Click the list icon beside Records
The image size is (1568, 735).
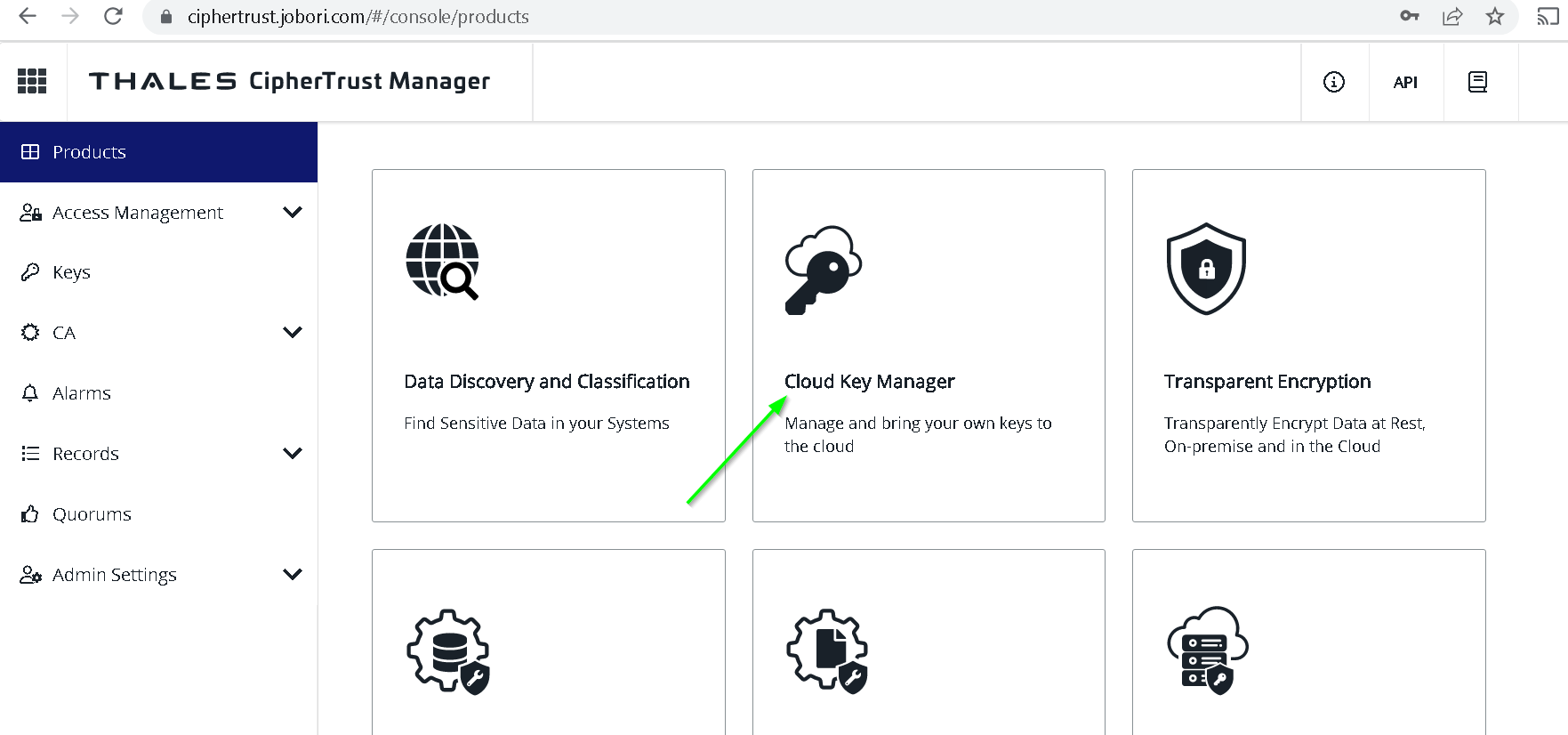pyautogui.click(x=30, y=453)
